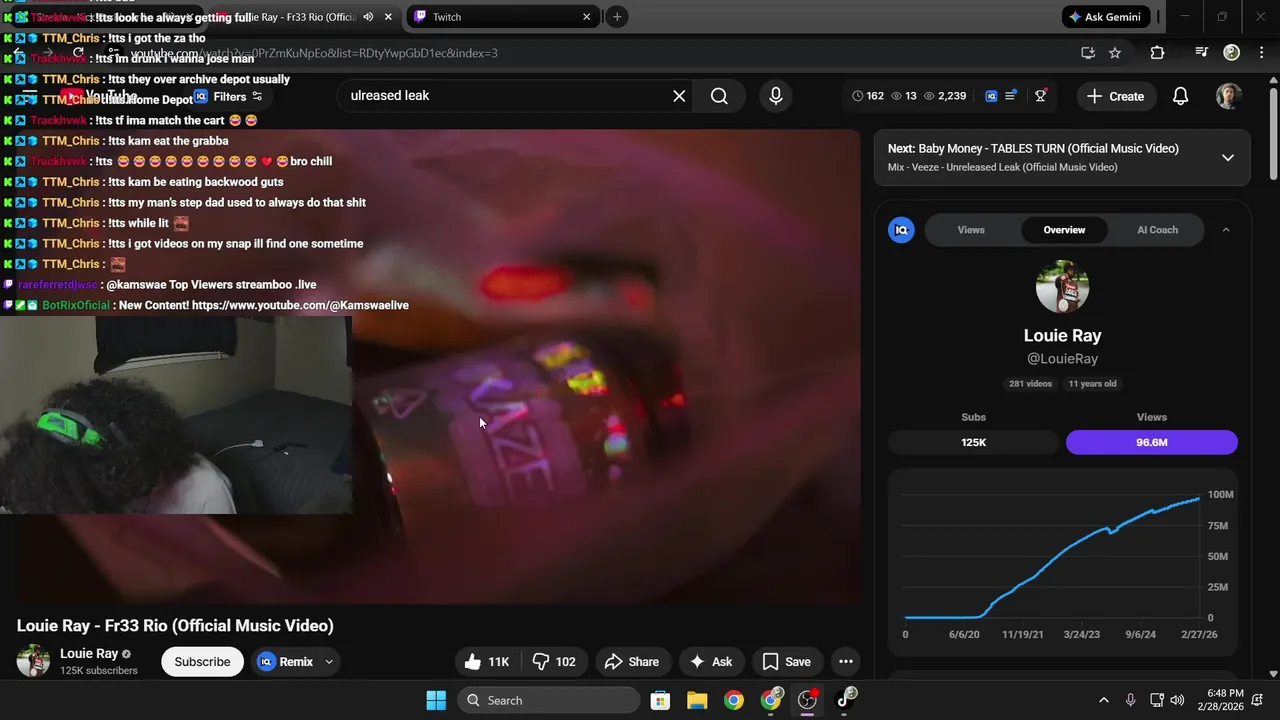The height and width of the screenshot is (720, 1280).
Task: Expand the Remix dropdown arrow
Action: coord(329,662)
